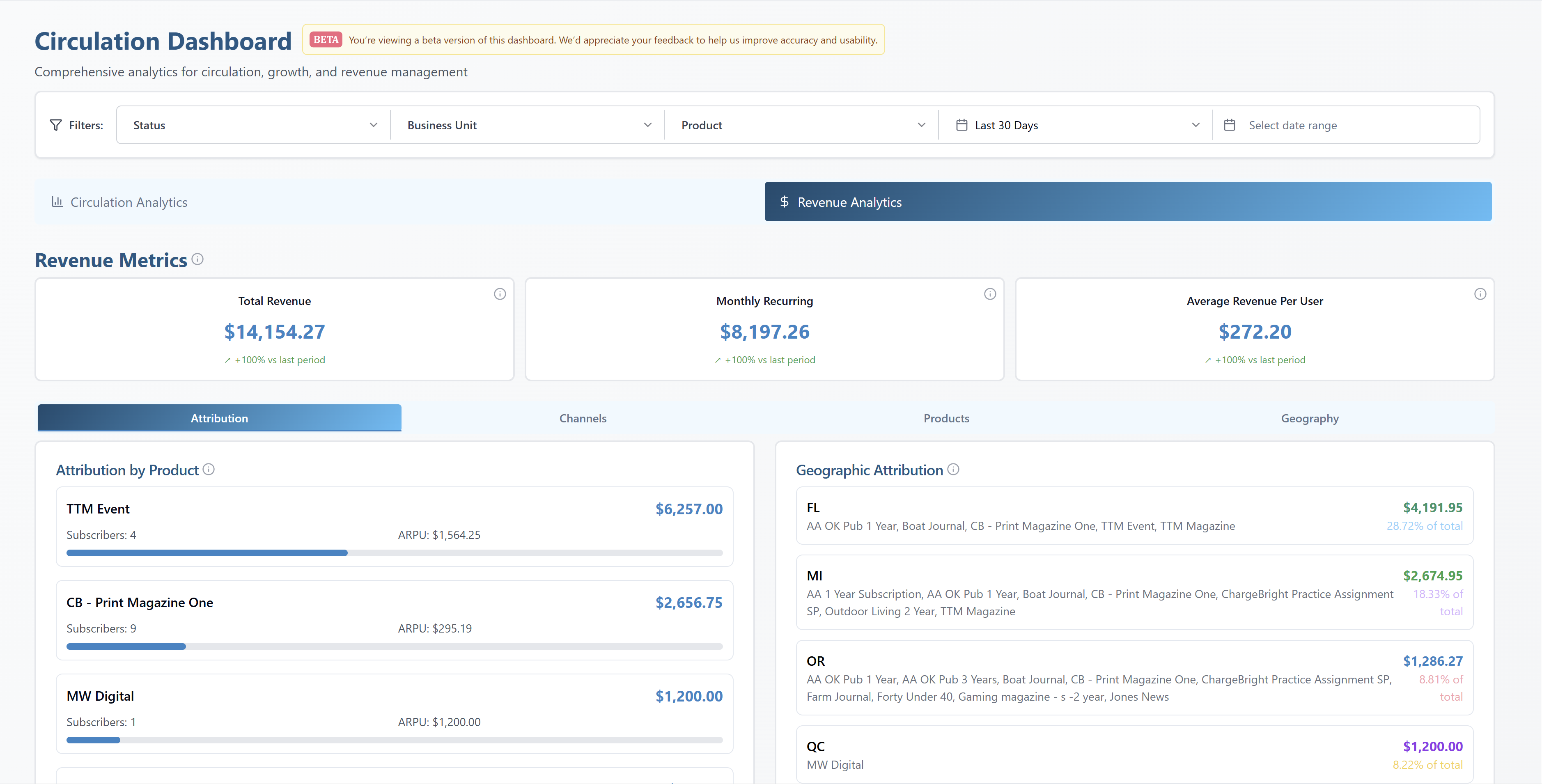Screen dimensions: 1542x784
Task: Click the OR geographic attribution row
Action: pos(1134,678)
